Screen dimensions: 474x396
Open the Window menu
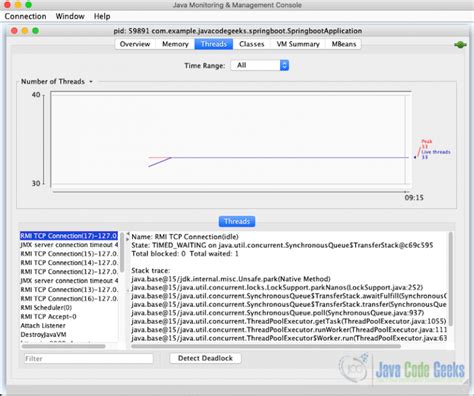pyautogui.click(x=70, y=16)
